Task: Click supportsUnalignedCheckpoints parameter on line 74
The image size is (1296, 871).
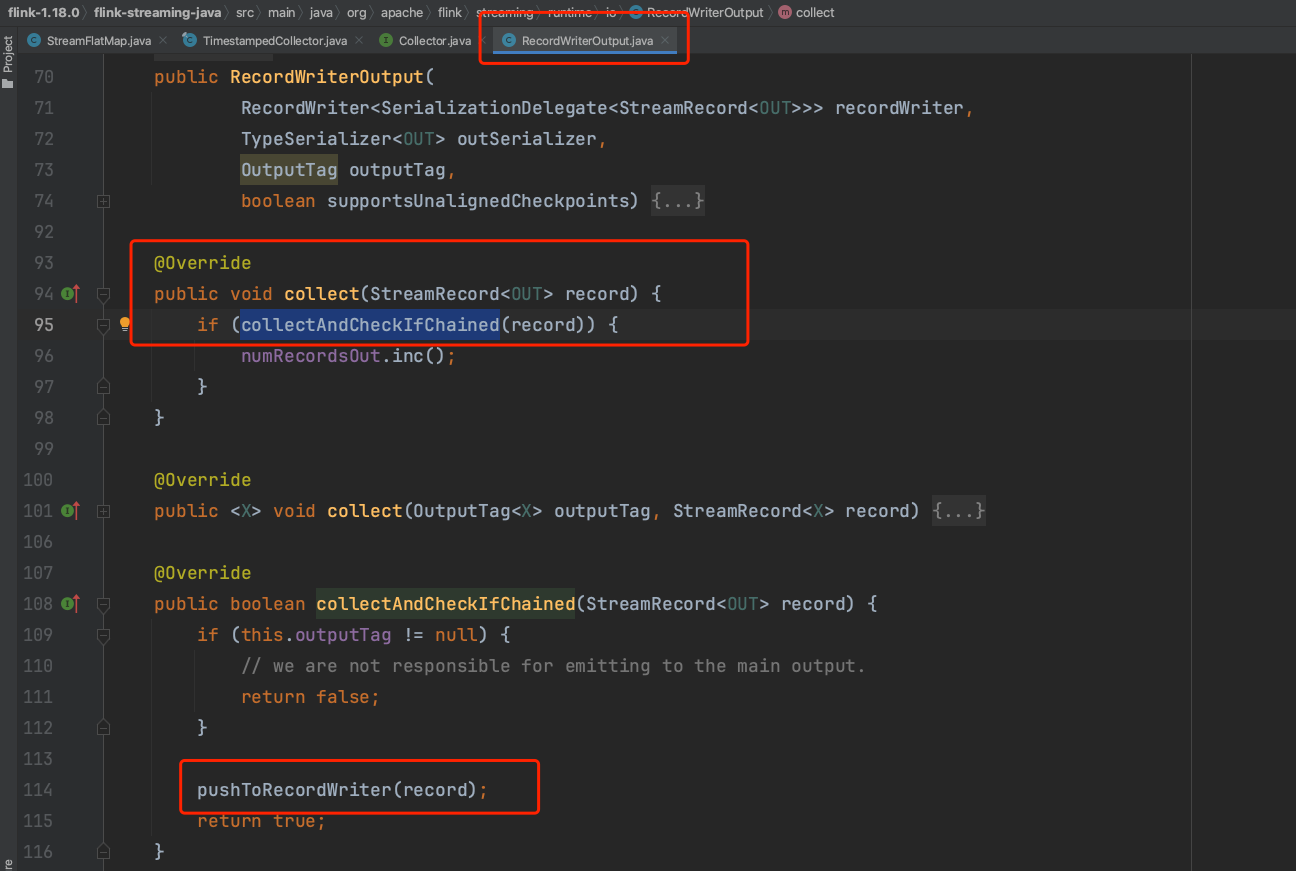Action: (x=478, y=201)
